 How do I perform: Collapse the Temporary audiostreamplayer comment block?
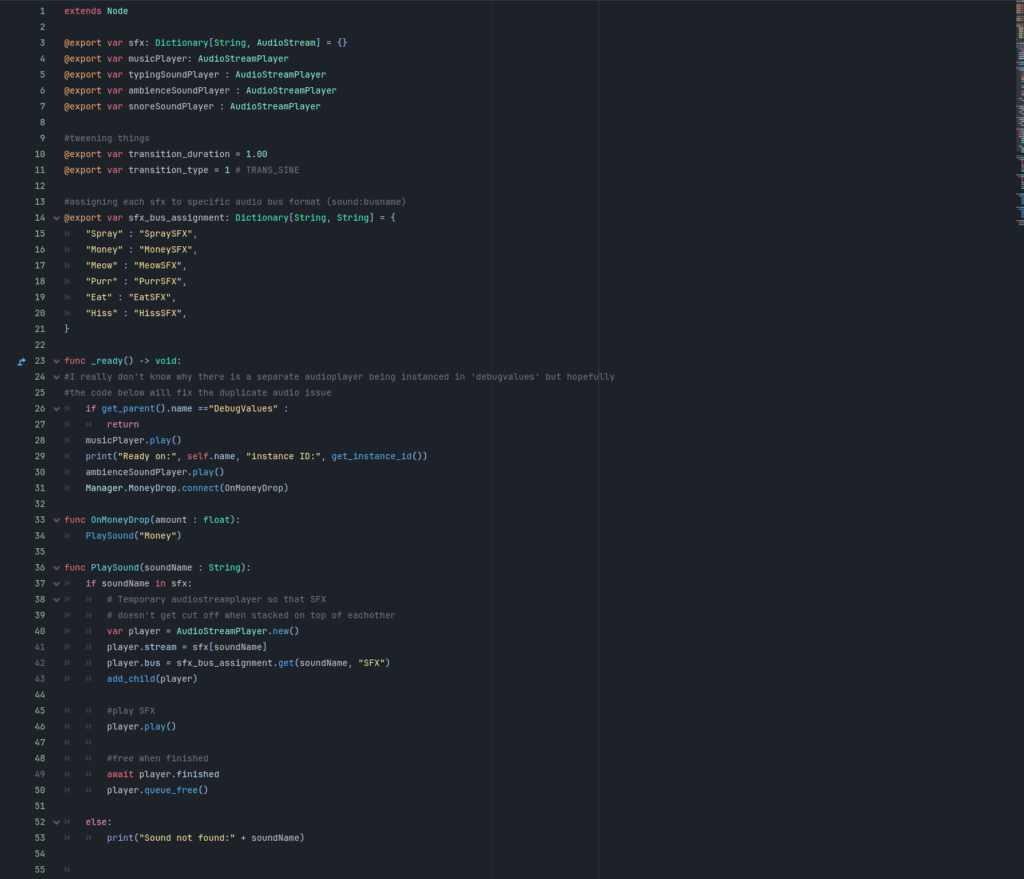[55, 600]
